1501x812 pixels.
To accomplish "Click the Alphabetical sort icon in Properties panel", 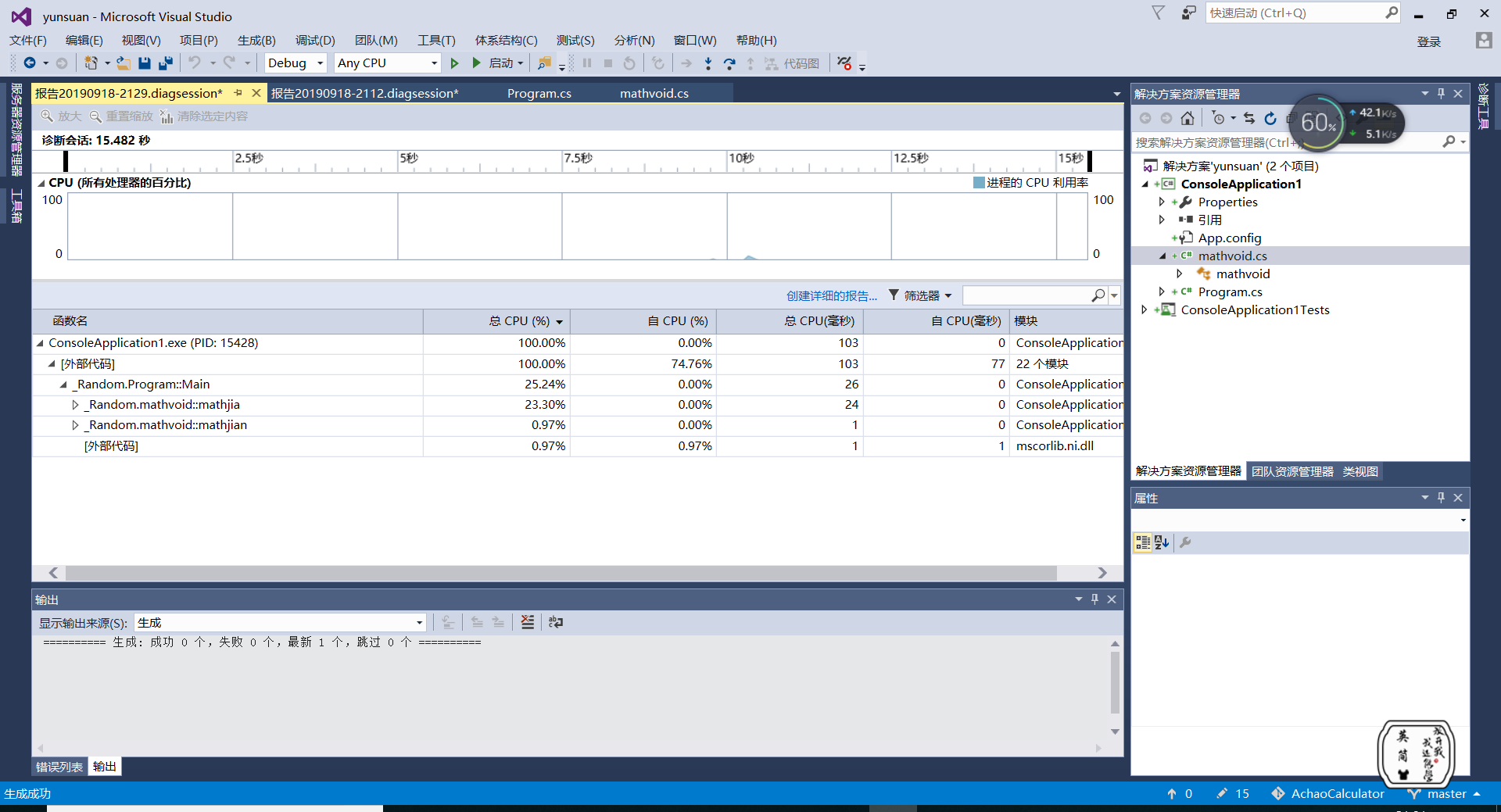I will (1162, 542).
